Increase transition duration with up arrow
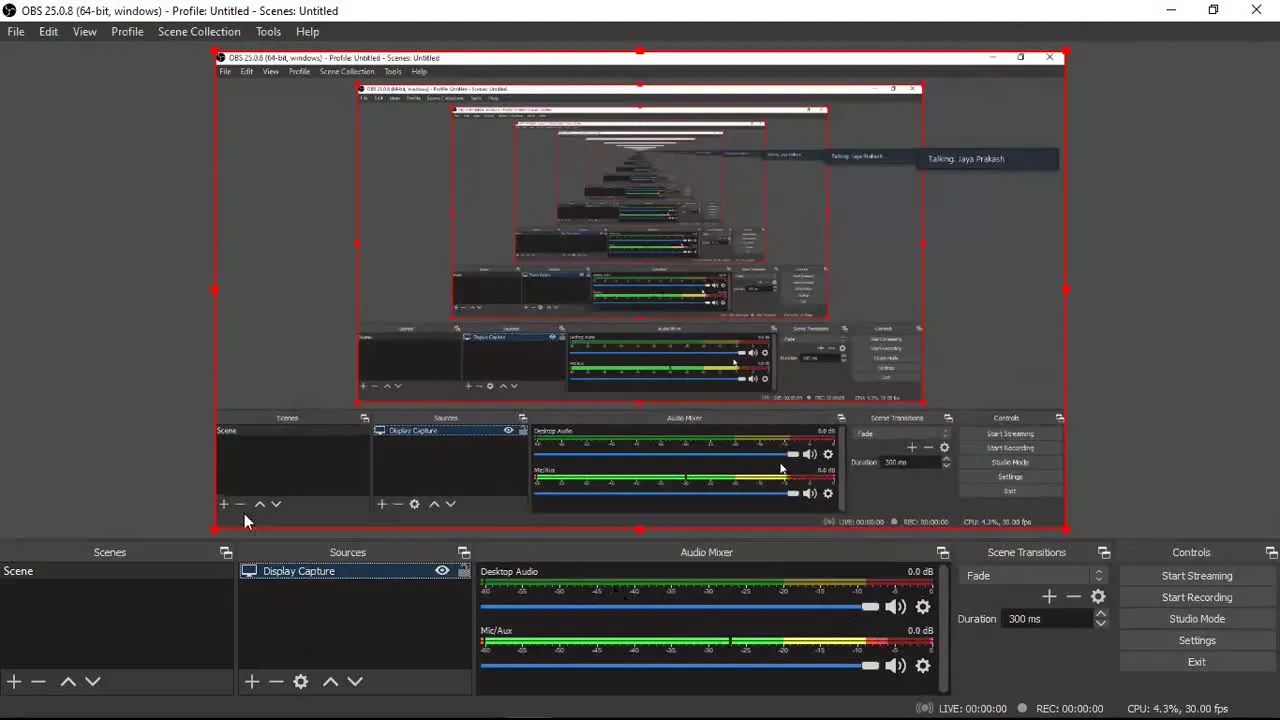 (x=1101, y=614)
